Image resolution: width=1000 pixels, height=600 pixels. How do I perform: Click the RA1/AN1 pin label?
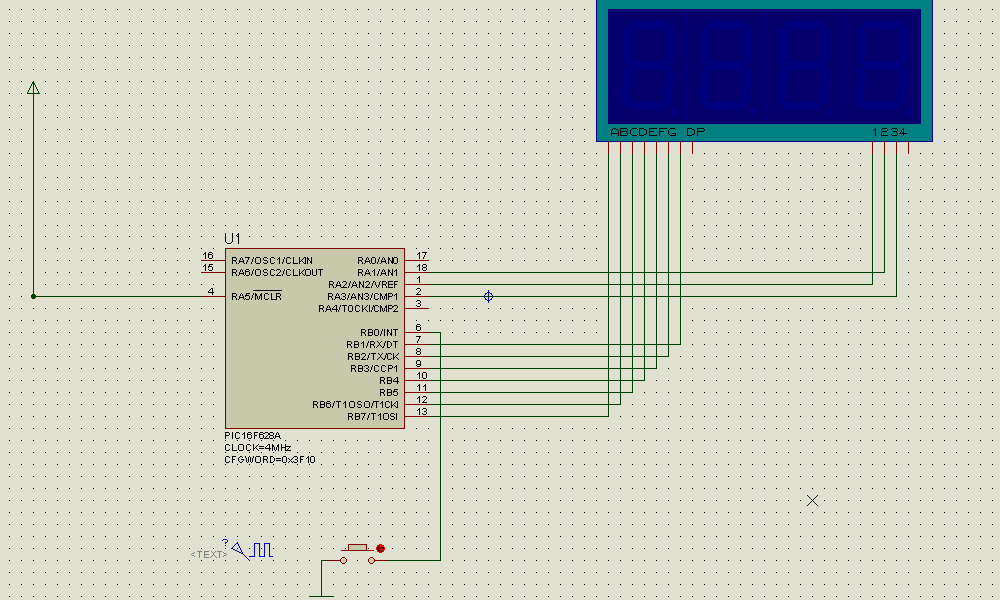[378, 273]
